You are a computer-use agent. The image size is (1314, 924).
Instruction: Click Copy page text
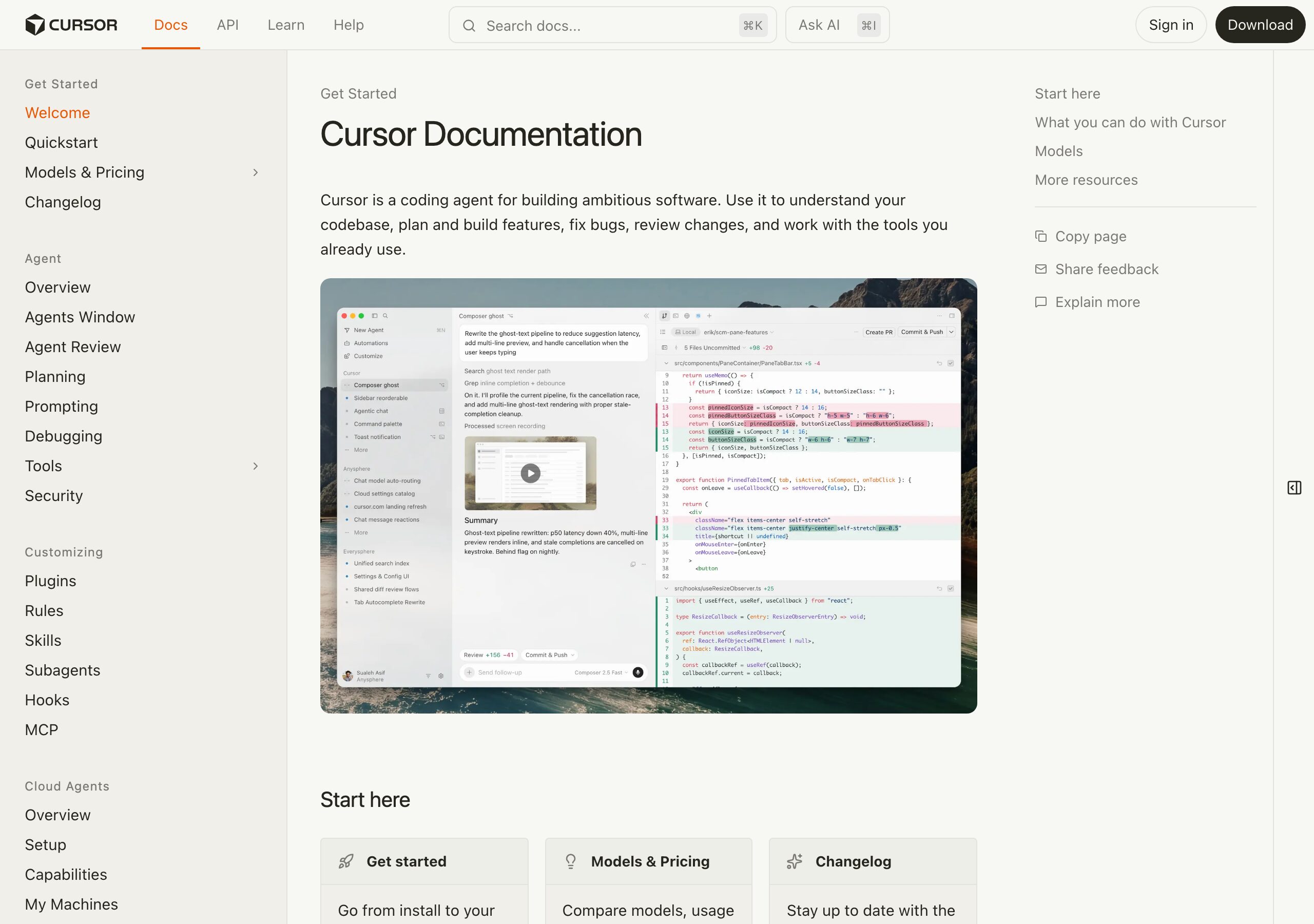(x=1091, y=237)
